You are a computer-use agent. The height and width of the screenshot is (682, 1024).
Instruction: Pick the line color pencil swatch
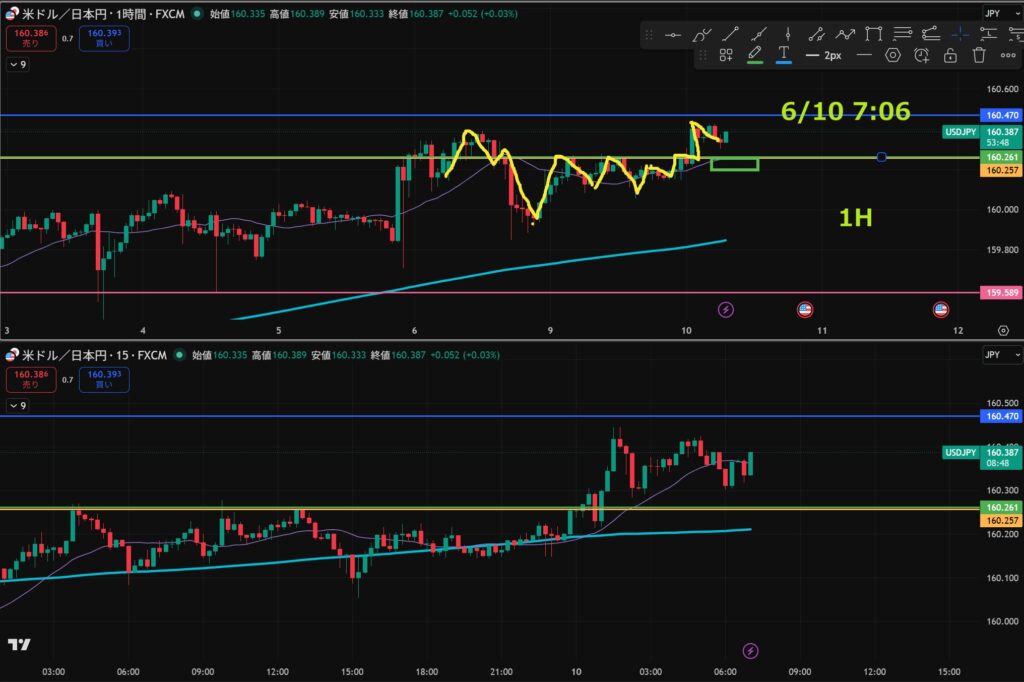point(754,55)
